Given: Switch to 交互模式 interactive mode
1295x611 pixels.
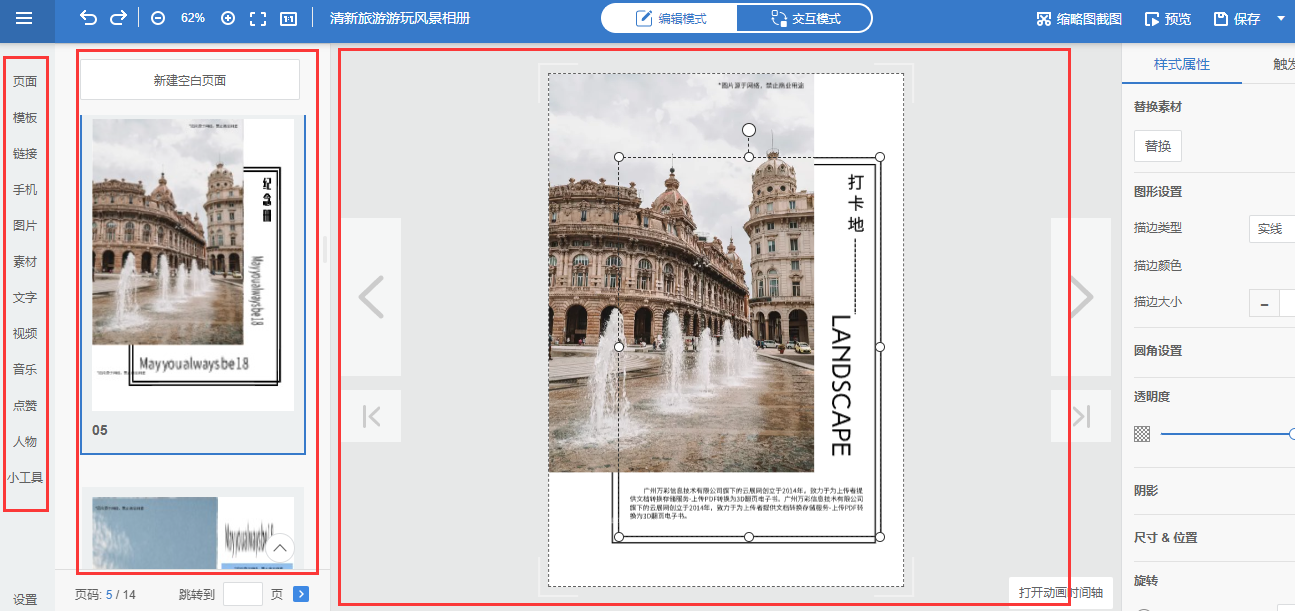Looking at the screenshot, I should [805, 18].
